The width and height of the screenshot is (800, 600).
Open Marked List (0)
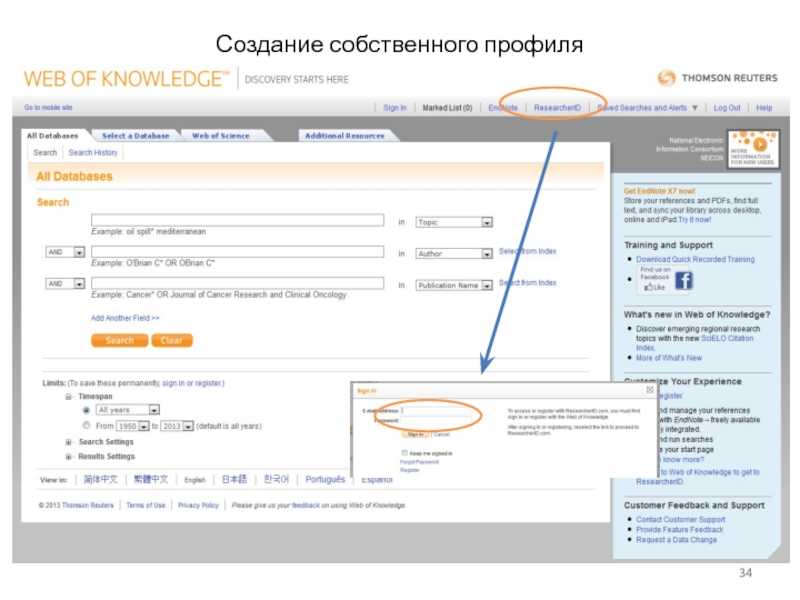pyautogui.click(x=447, y=108)
